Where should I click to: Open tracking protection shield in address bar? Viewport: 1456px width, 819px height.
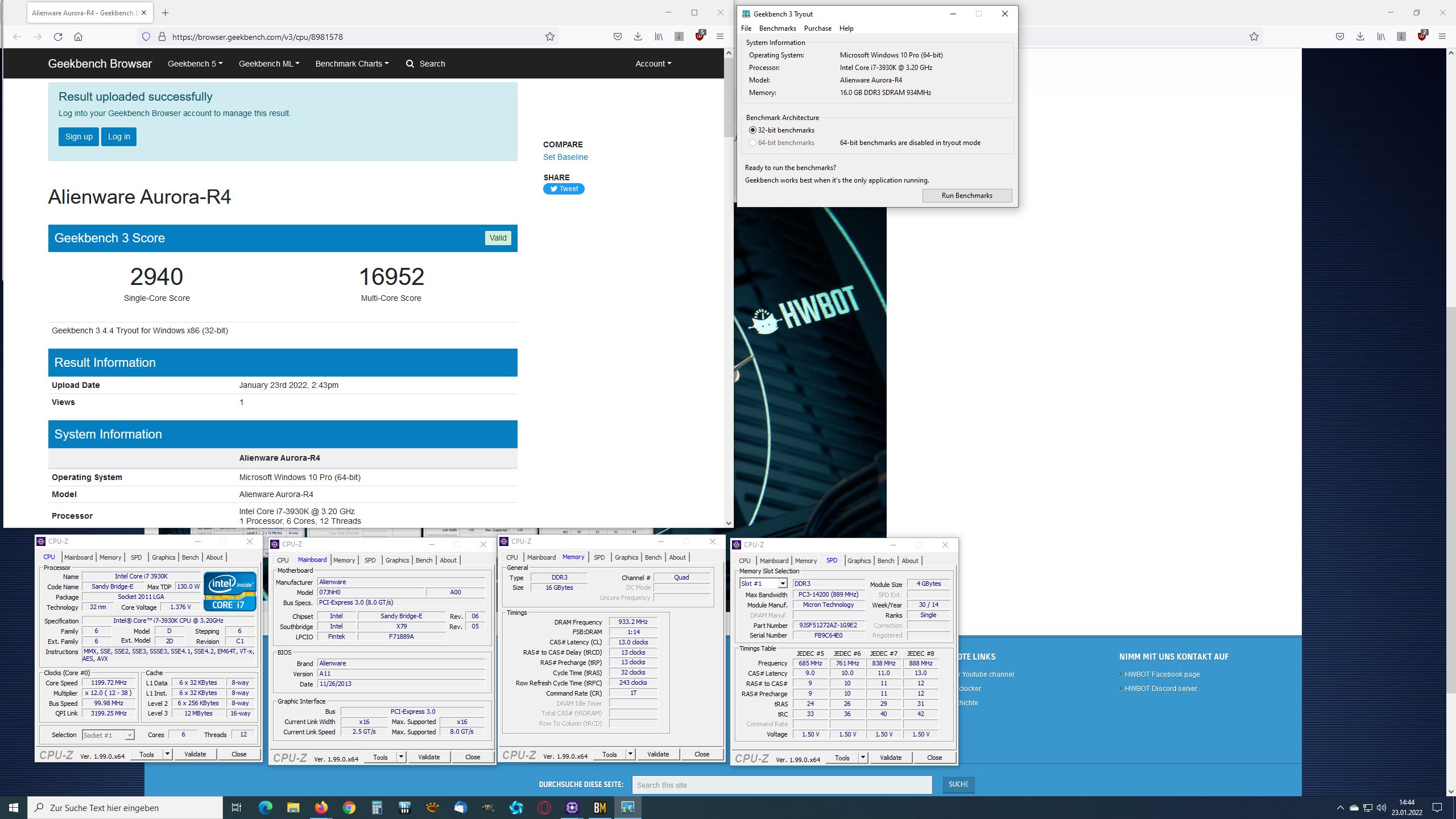click(x=146, y=37)
